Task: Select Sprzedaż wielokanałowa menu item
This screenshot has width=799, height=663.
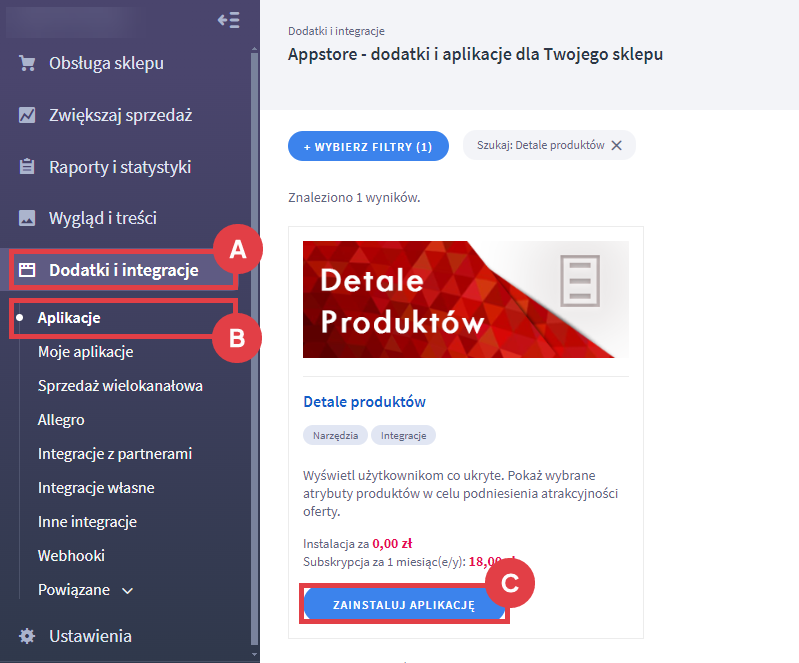Action: click(x=120, y=386)
